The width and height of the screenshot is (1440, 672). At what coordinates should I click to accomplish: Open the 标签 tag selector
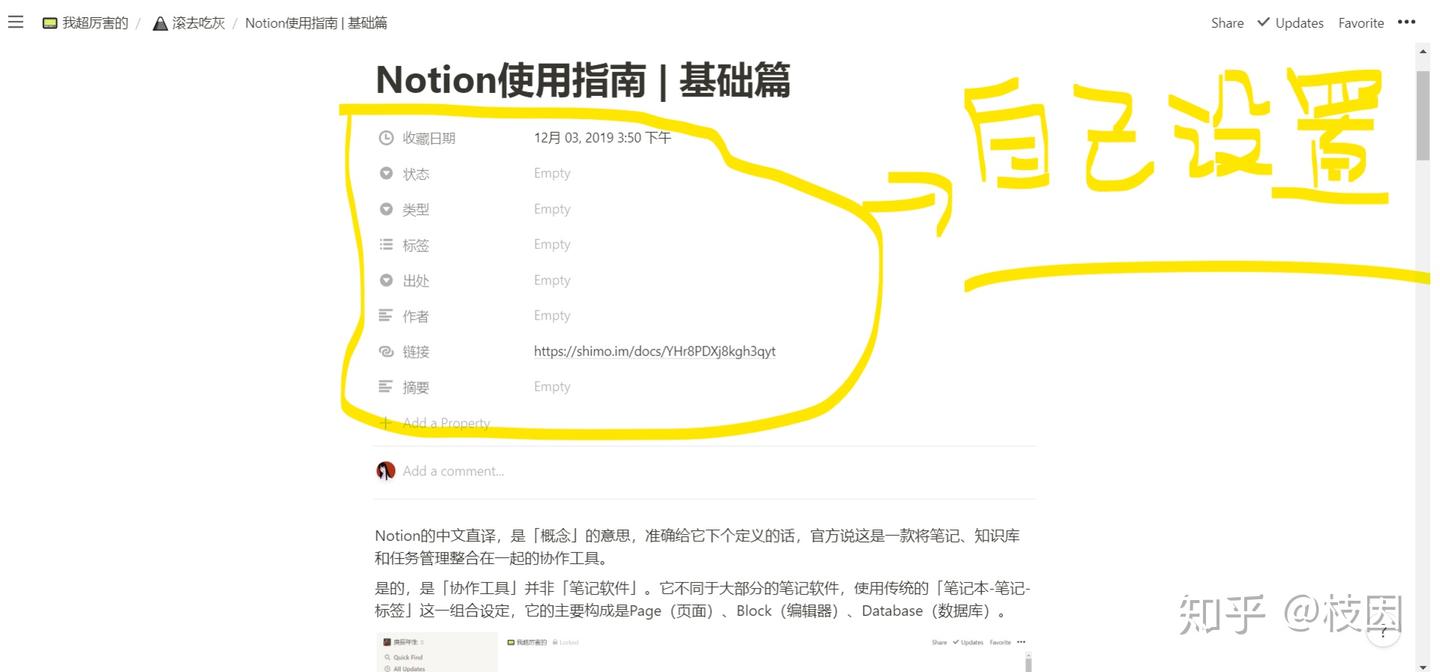[552, 244]
